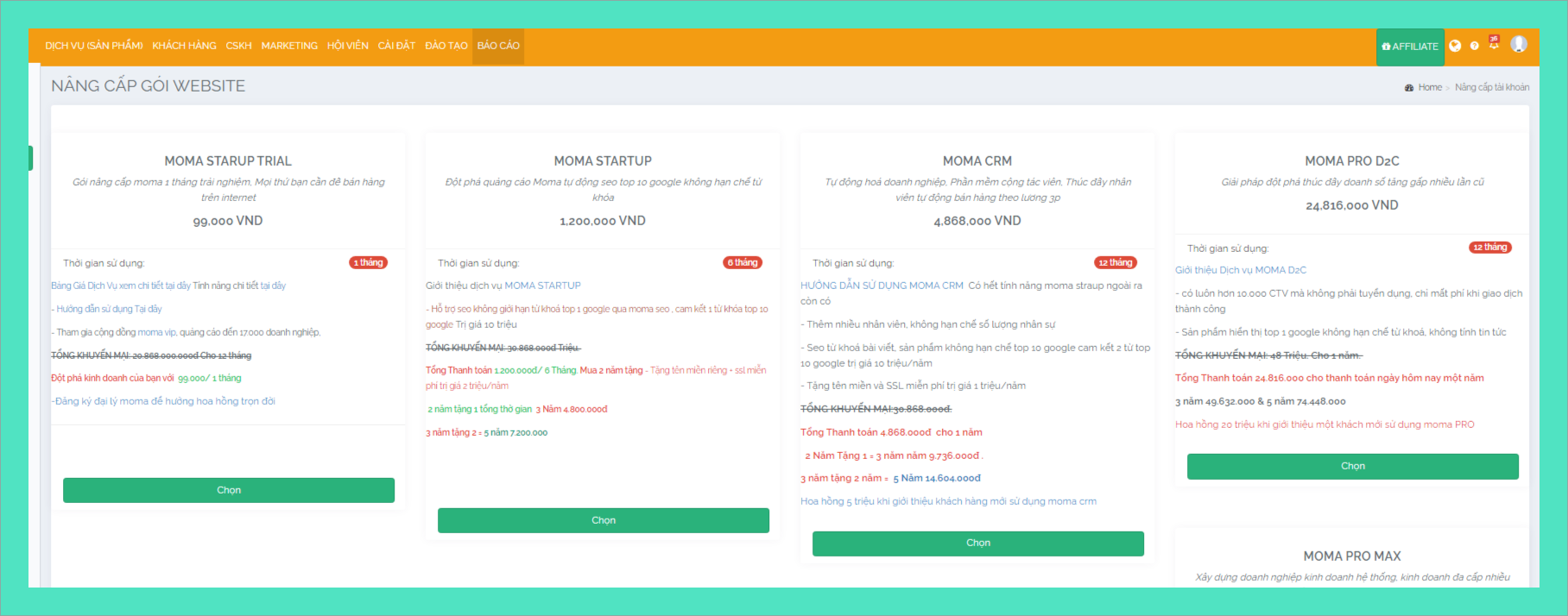Select the BÁO CÁO menu item
Image resolution: width=1568 pixels, height=616 pixels.
coord(498,46)
